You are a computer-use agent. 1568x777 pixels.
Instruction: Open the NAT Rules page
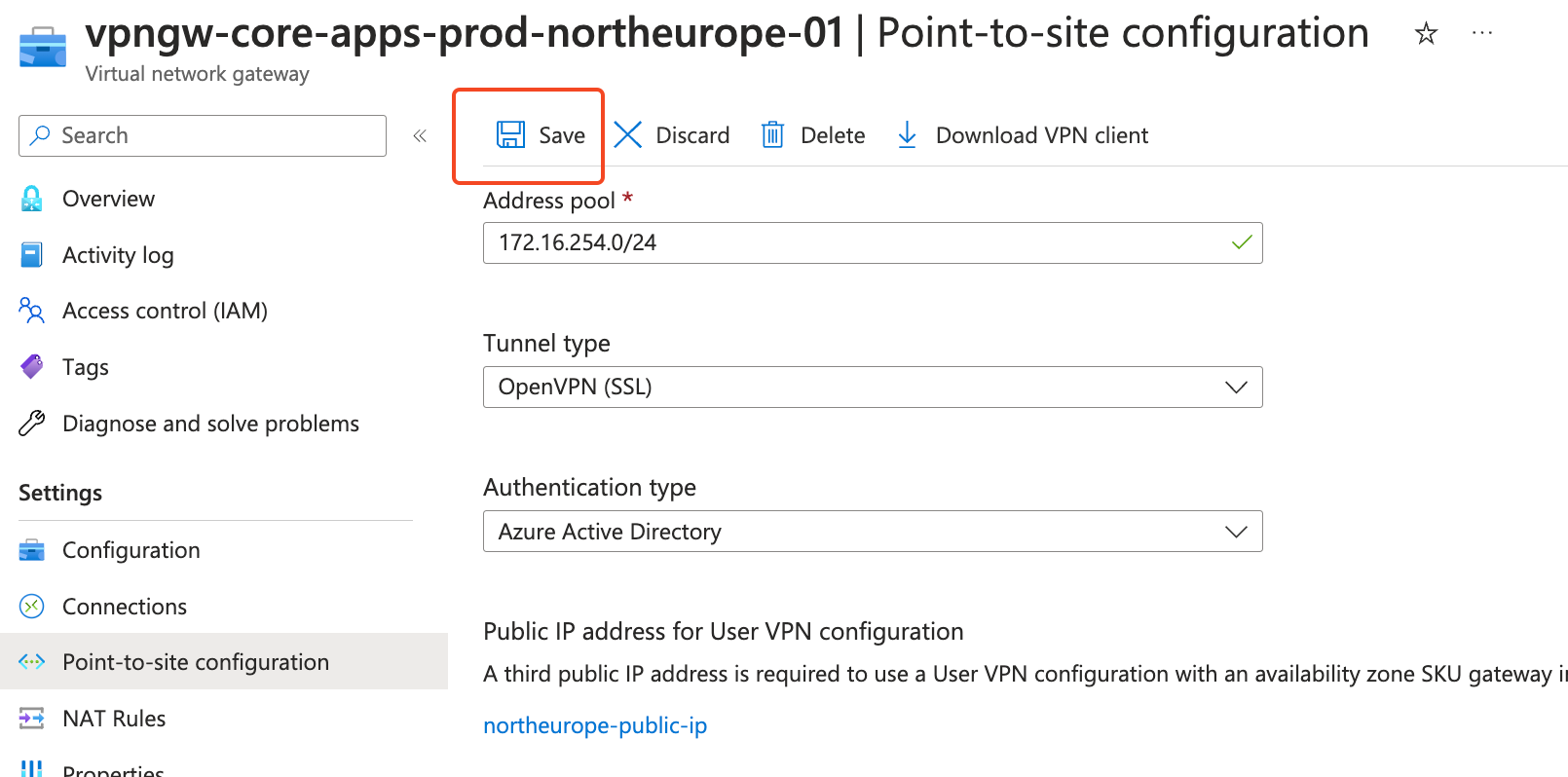[x=114, y=719]
